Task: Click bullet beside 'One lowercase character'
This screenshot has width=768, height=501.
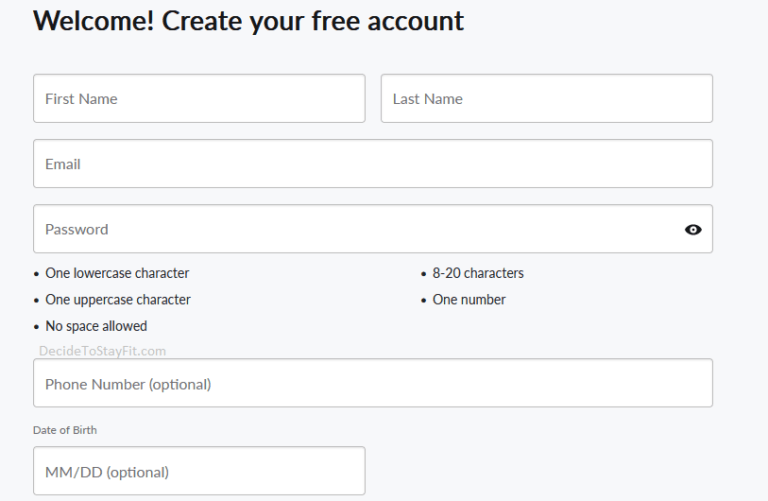Action: tap(37, 274)
